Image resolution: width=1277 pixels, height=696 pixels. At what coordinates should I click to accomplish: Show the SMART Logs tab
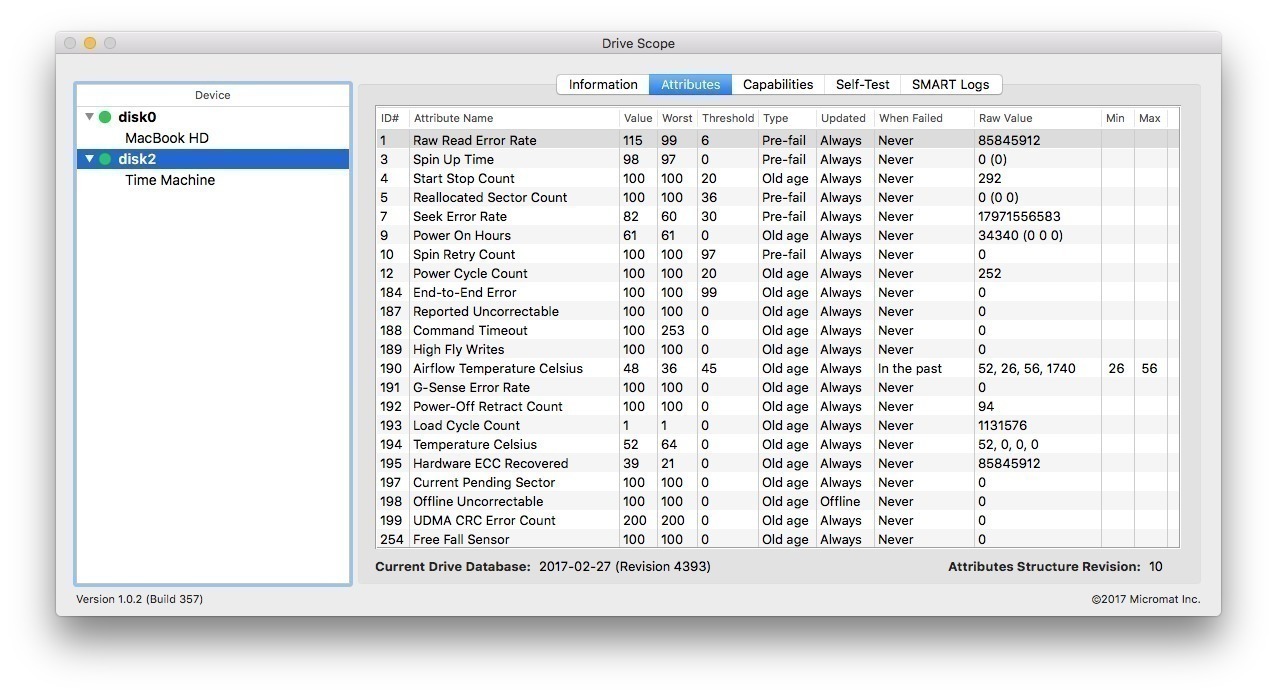(950, 85)
